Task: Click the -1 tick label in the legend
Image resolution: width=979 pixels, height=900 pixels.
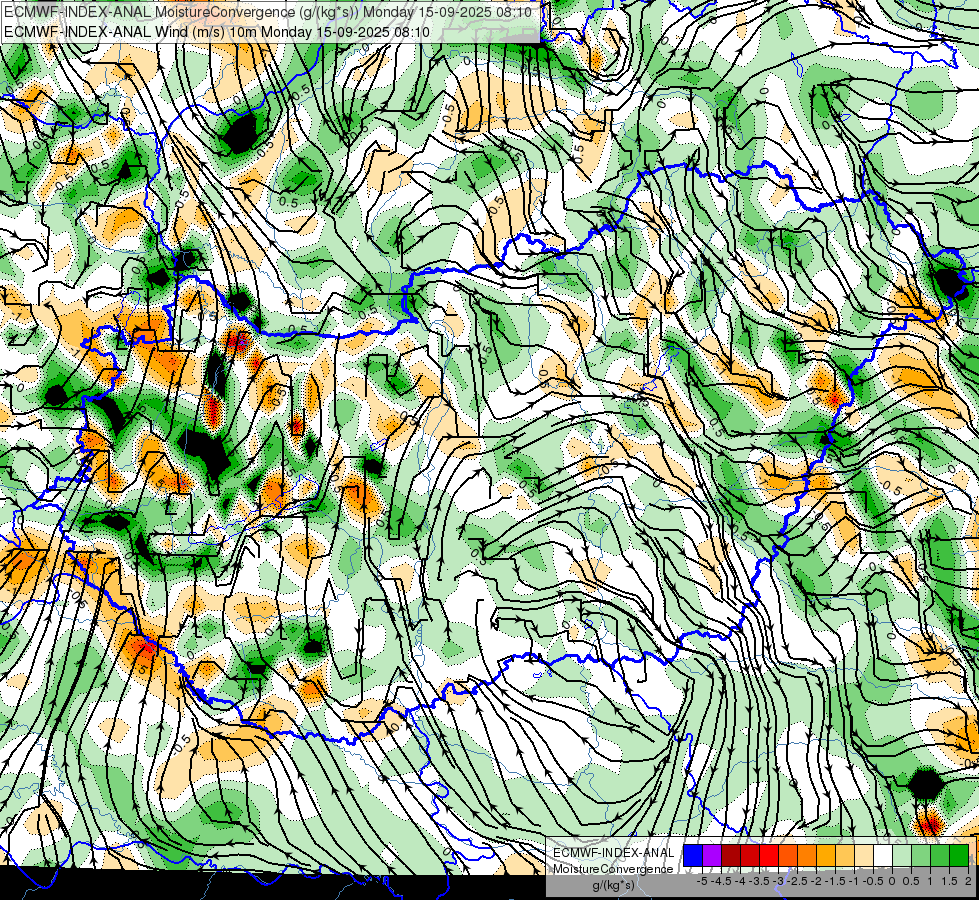Action: pyautogui.click(x=854, y=881)
